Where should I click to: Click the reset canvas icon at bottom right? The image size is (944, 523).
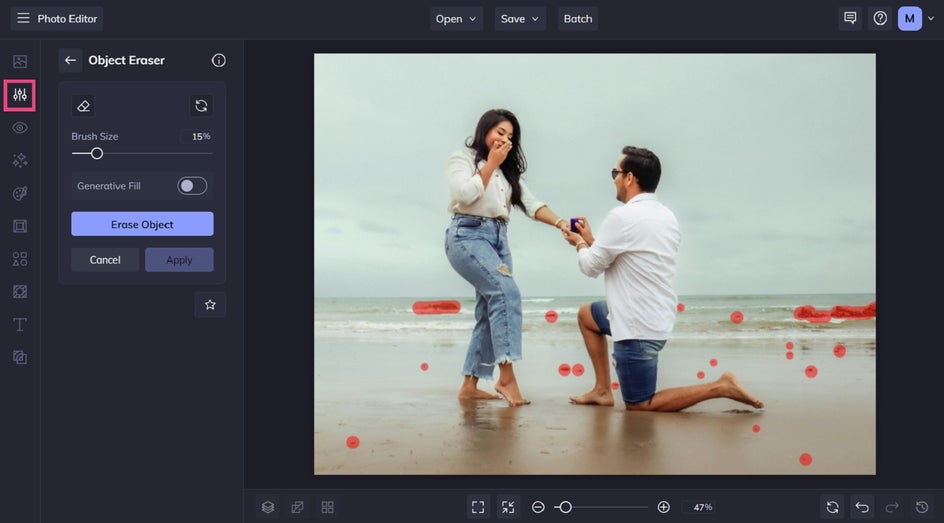click(x=833, y=507)
